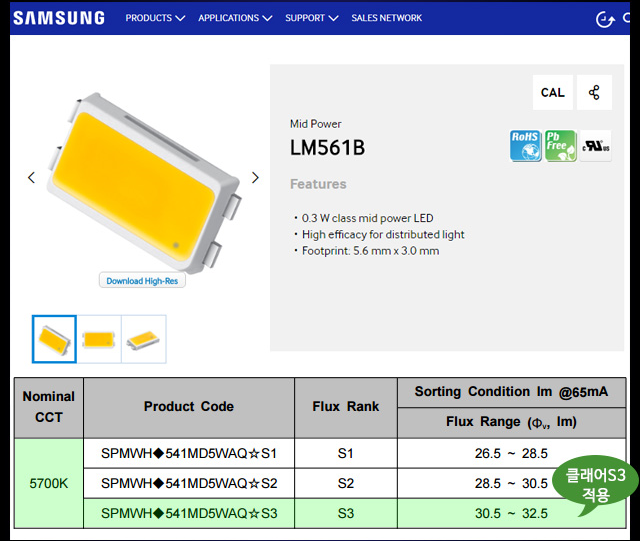Click the Pb Free badge
The height and width of the screenshot is (541, 640).
point(560,146)
